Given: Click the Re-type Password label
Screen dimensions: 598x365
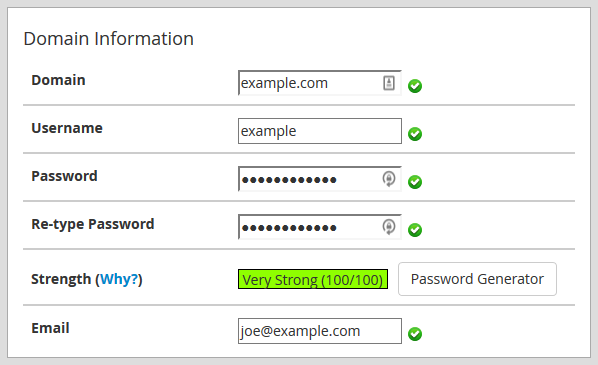Looking at the screenshot, I should [x=93, y=224].
